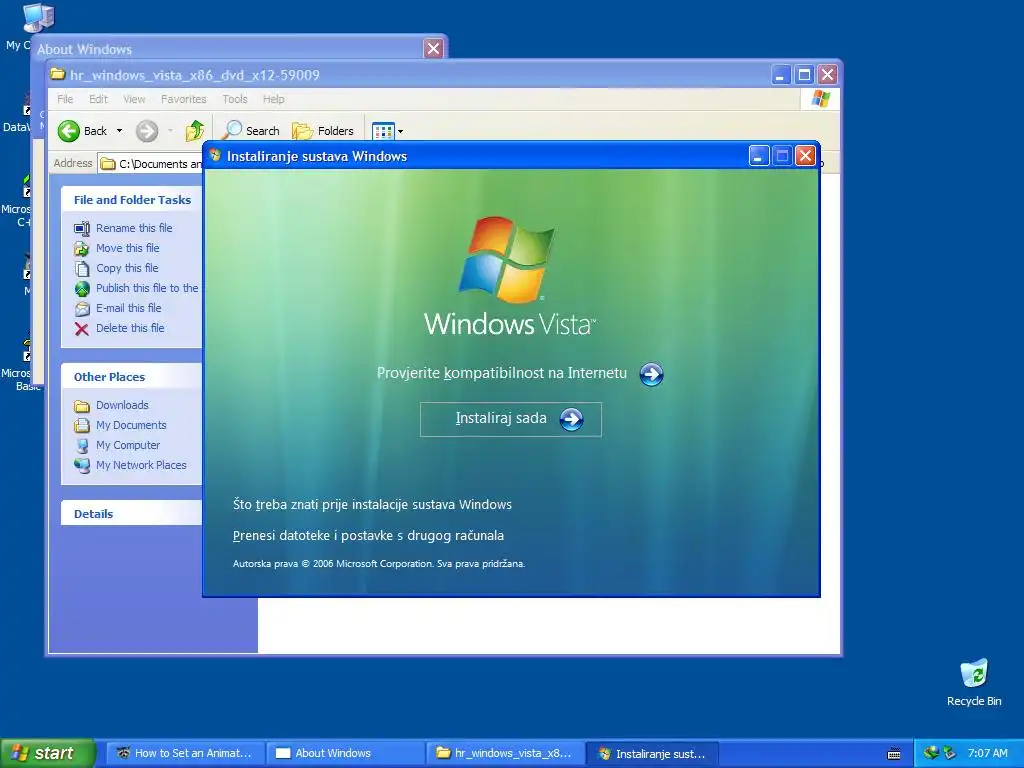The height and width of the screenshot is (768, 1024).
Task: Close the Instaliranje sustava Windows window
Action: pyautogui.click(x=806, y=155)
